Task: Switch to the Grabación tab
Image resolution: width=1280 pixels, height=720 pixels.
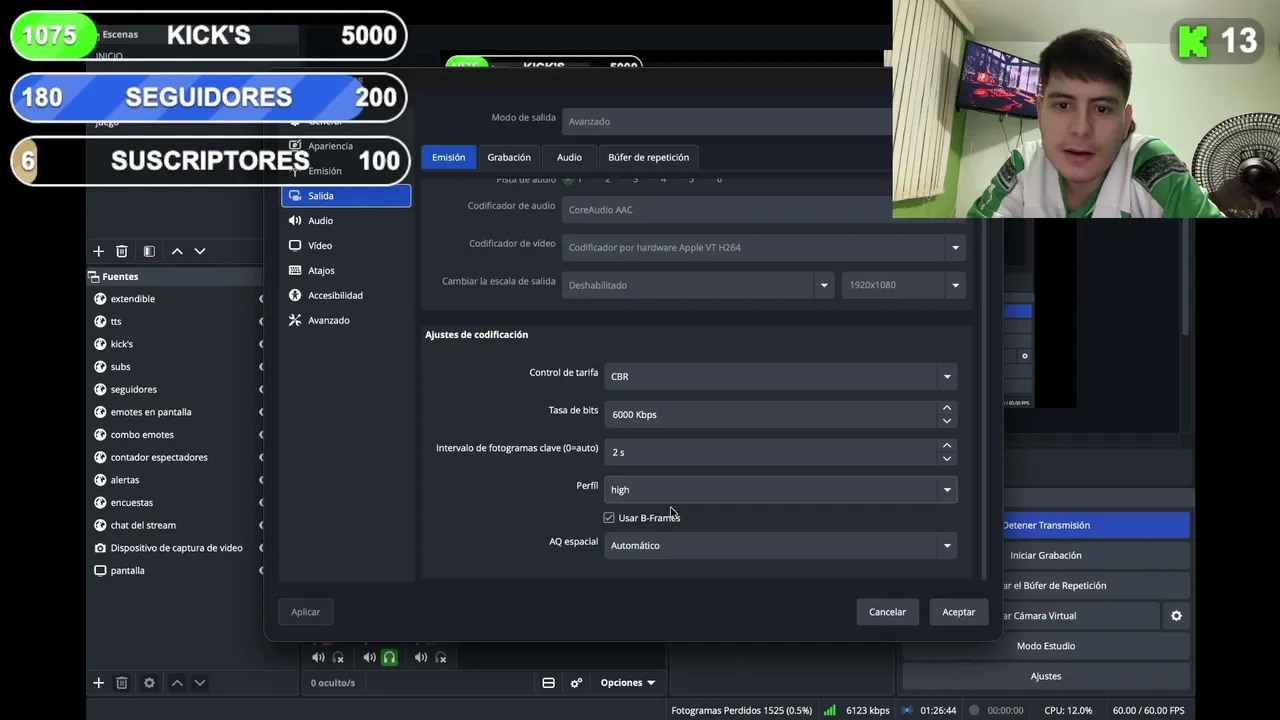Action: point(509,157)
